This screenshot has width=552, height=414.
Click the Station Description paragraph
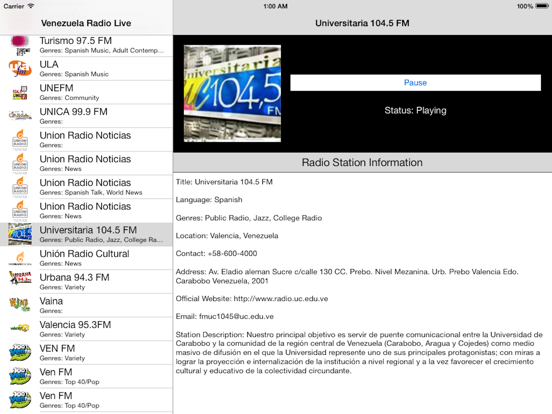coord(359,352)
